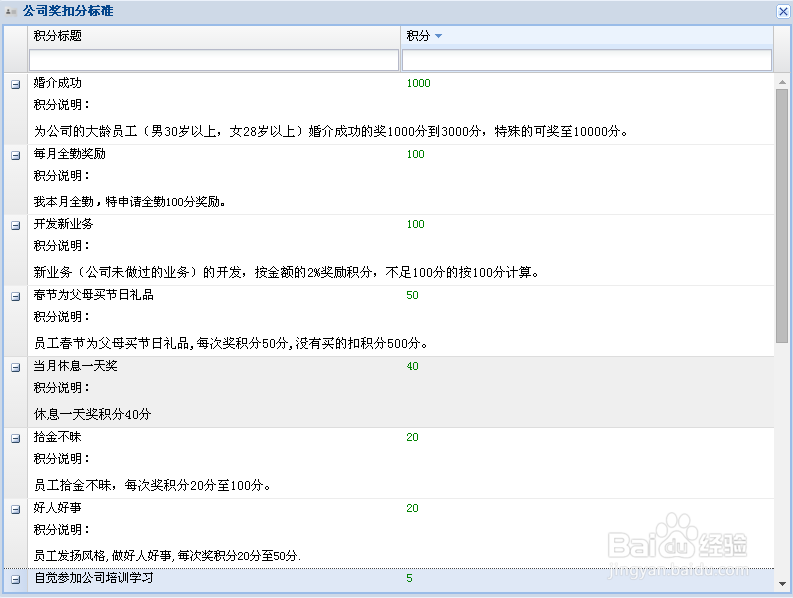793x598 pixels.
Task: Click the 员工拾金不昧 description text
Action: pos(152,485)
